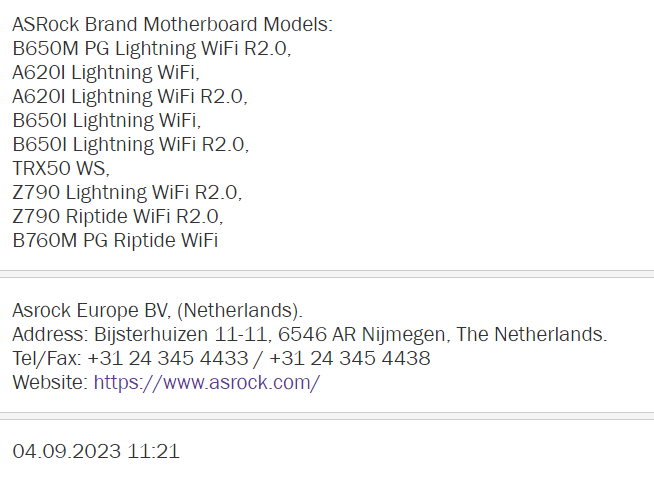Click the 04.09.2023 11:21 timestamp
Viewport: 654px width, 477px height.
(x=96, y=451)
